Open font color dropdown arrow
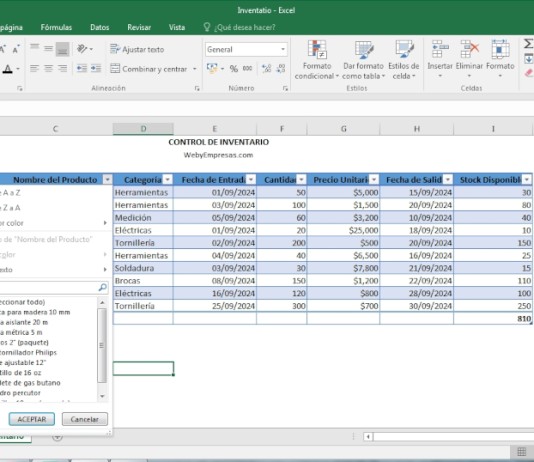Image resolution: width=534 pixels, height=462 pixels. [x=18, y=69]
